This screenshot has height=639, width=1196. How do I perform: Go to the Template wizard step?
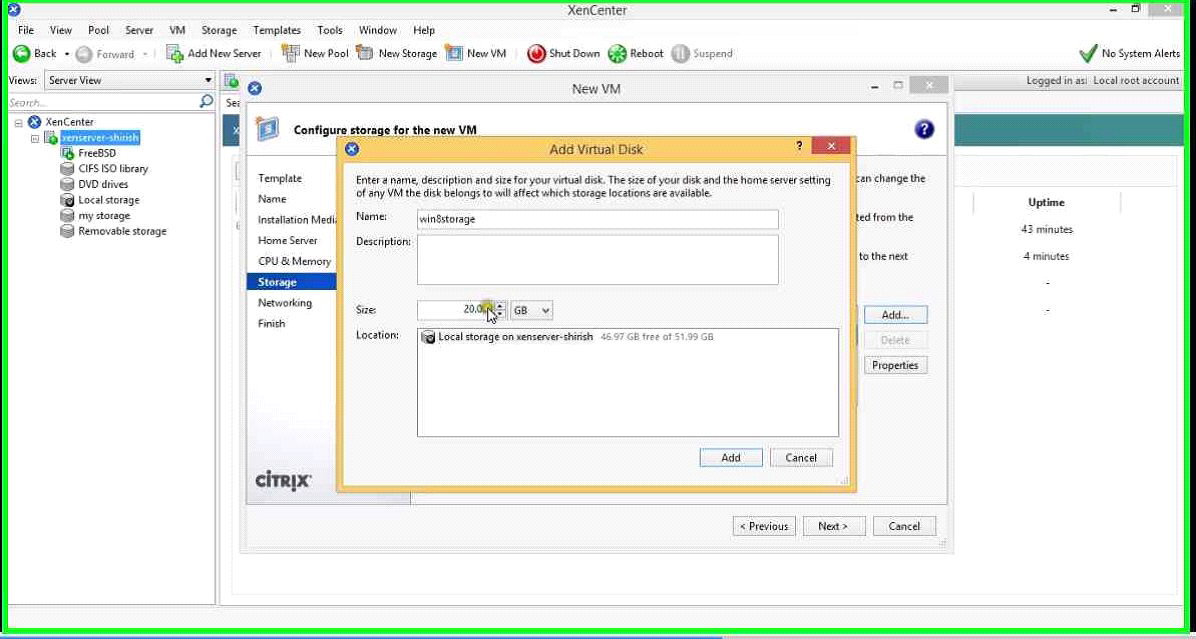280,178
